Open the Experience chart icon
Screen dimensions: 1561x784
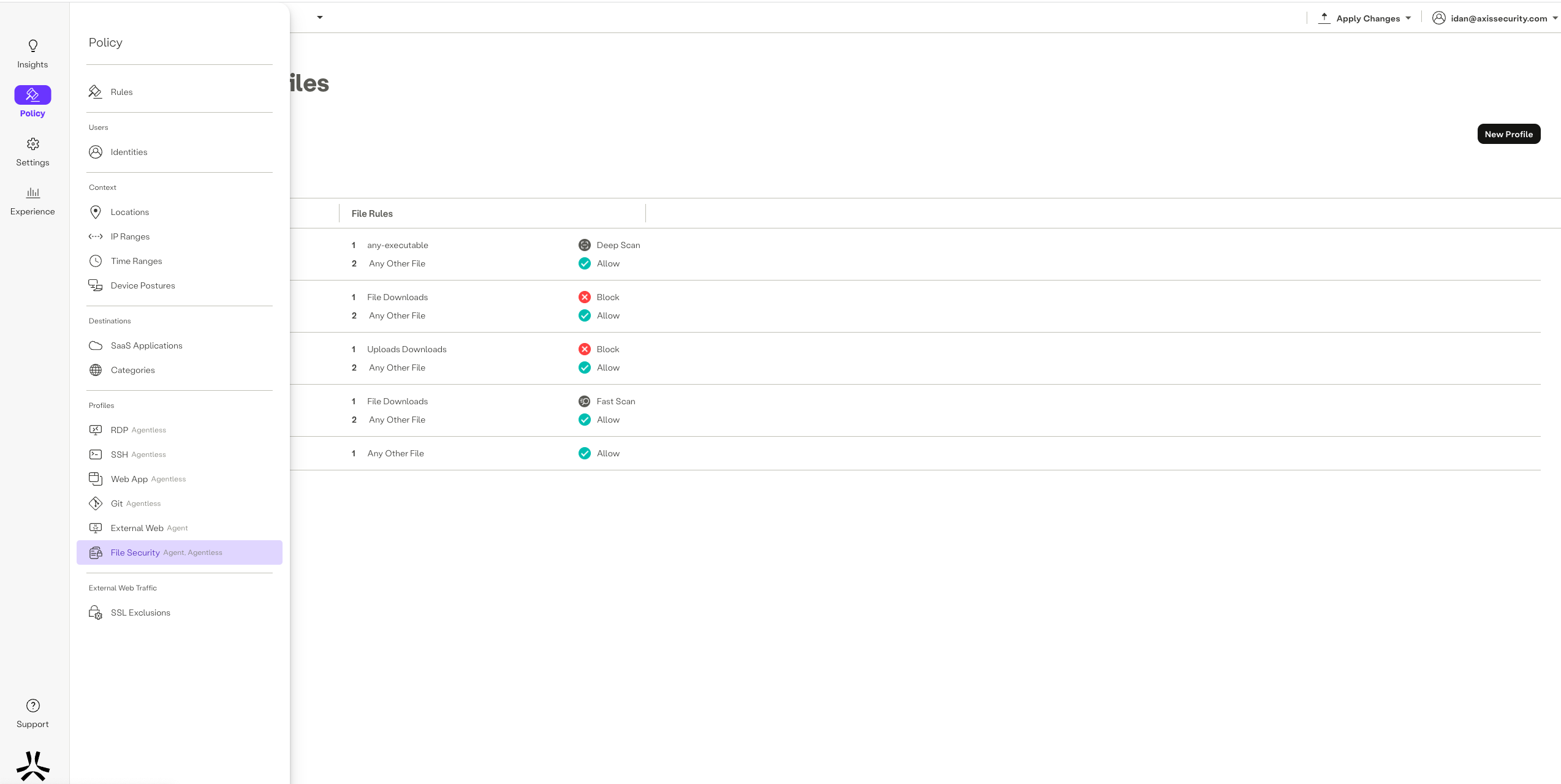pos(32,194)
